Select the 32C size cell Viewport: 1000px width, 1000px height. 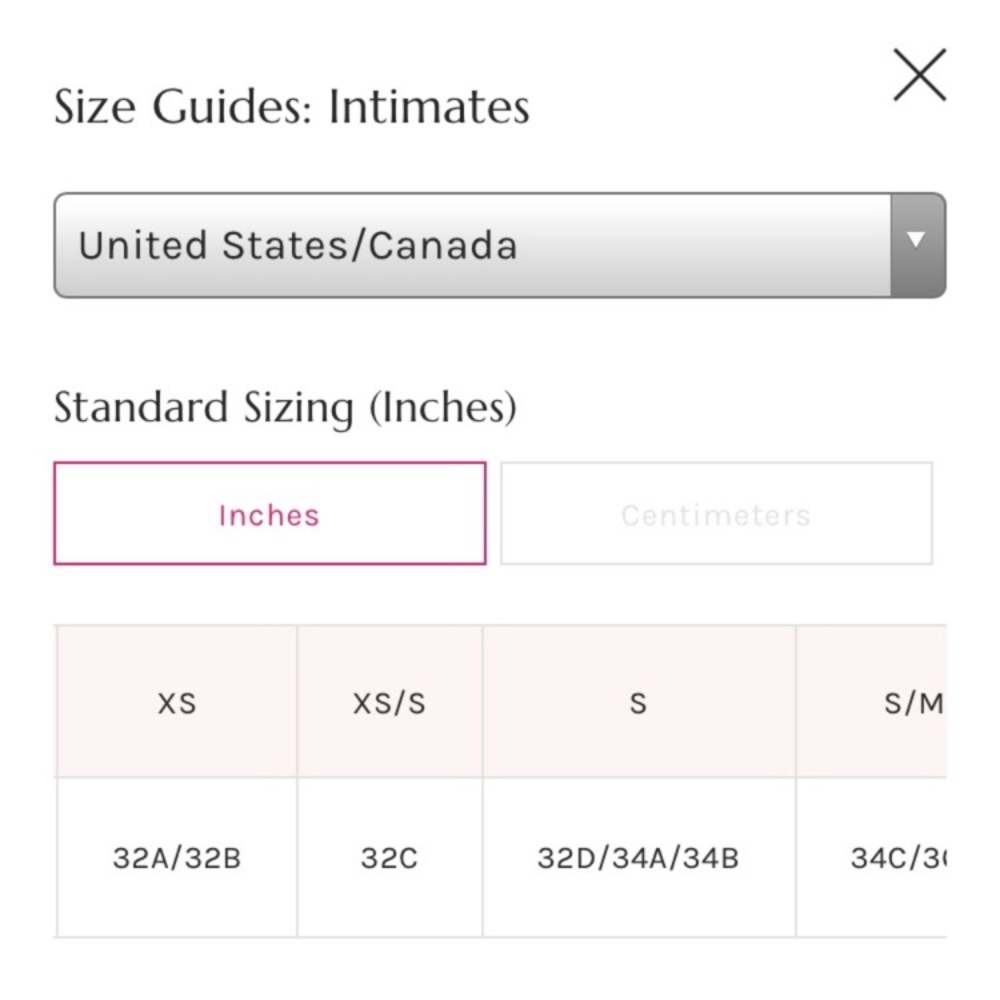click(x=389, y=858)
